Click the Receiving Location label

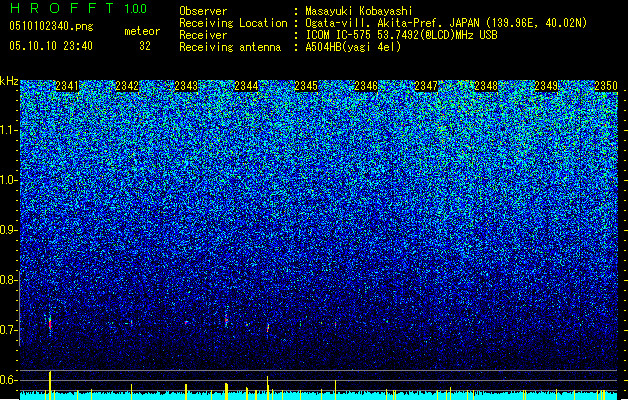pos(233,23)
